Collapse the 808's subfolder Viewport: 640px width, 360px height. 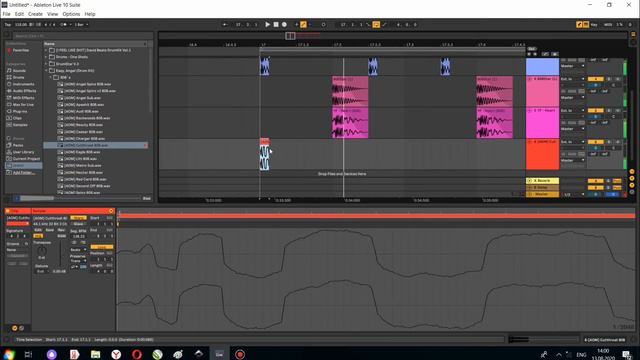(x=51, y=77)
